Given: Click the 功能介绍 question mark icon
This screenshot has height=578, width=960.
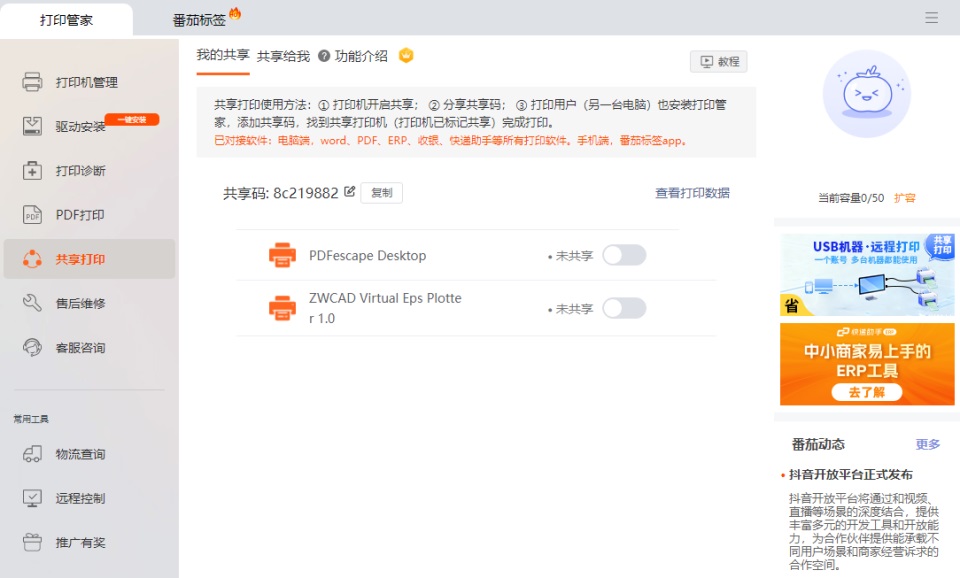Looking at the screenshot, I should click(324, 56).
